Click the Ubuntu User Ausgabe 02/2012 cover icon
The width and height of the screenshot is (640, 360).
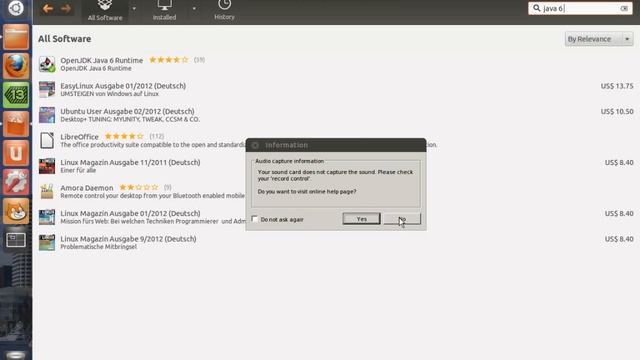tap(47, 115)
